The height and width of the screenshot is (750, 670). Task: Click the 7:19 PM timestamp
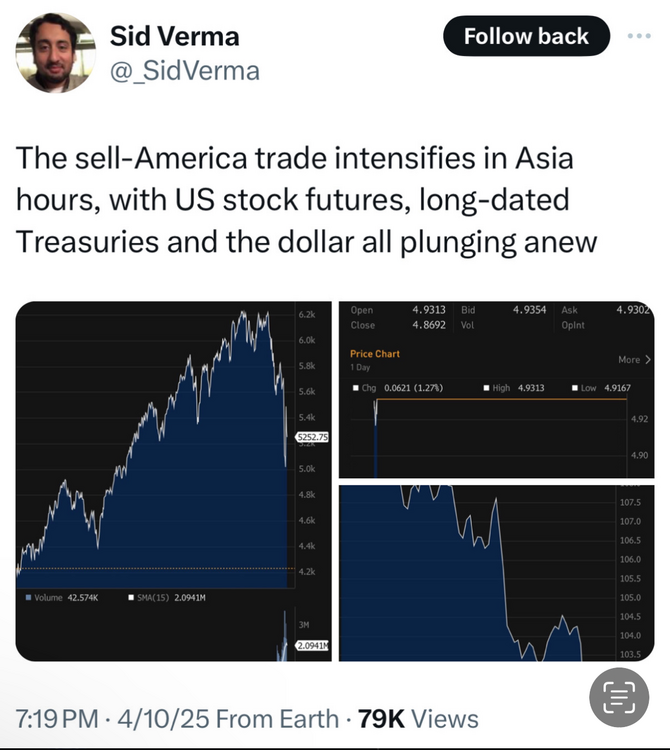point(57,718)
